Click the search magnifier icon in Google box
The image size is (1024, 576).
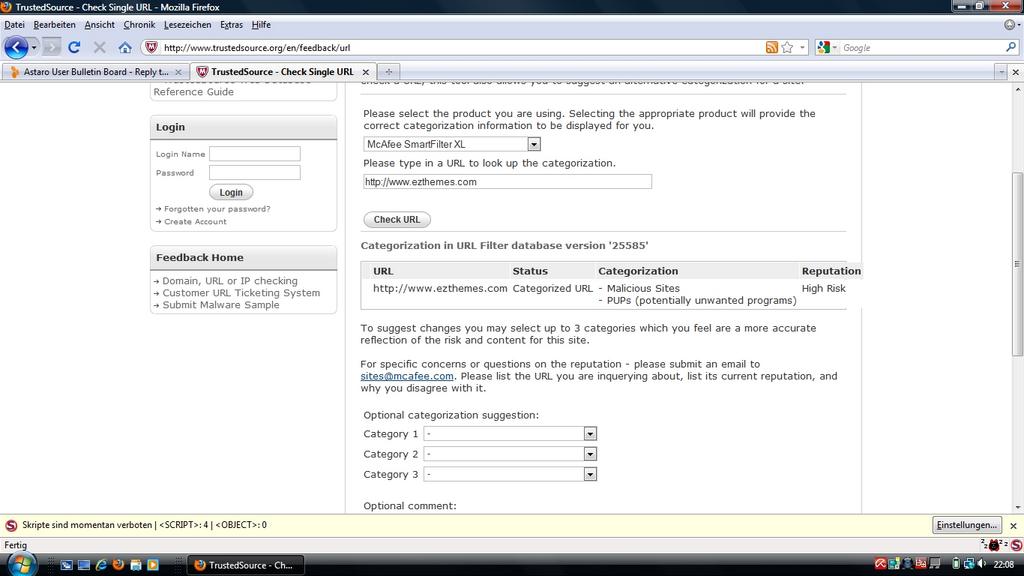coord(1010,47)
